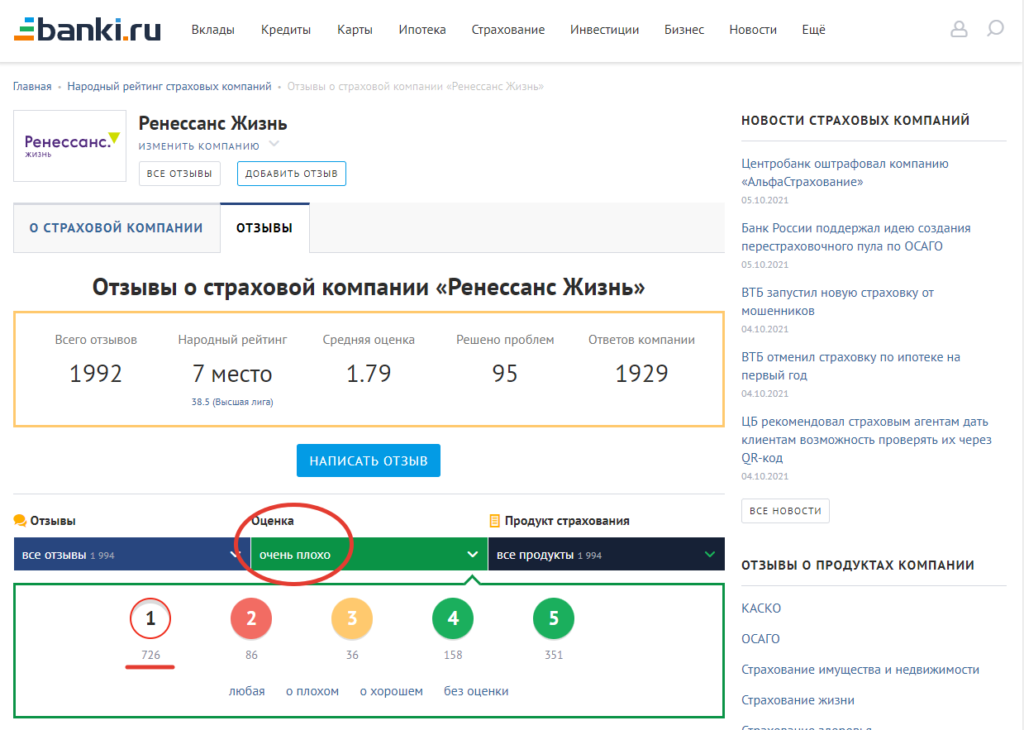This screenshot has height=730, width=1024.
Task: Open the Бизнес menu
Action: click(x=684, y=30)
